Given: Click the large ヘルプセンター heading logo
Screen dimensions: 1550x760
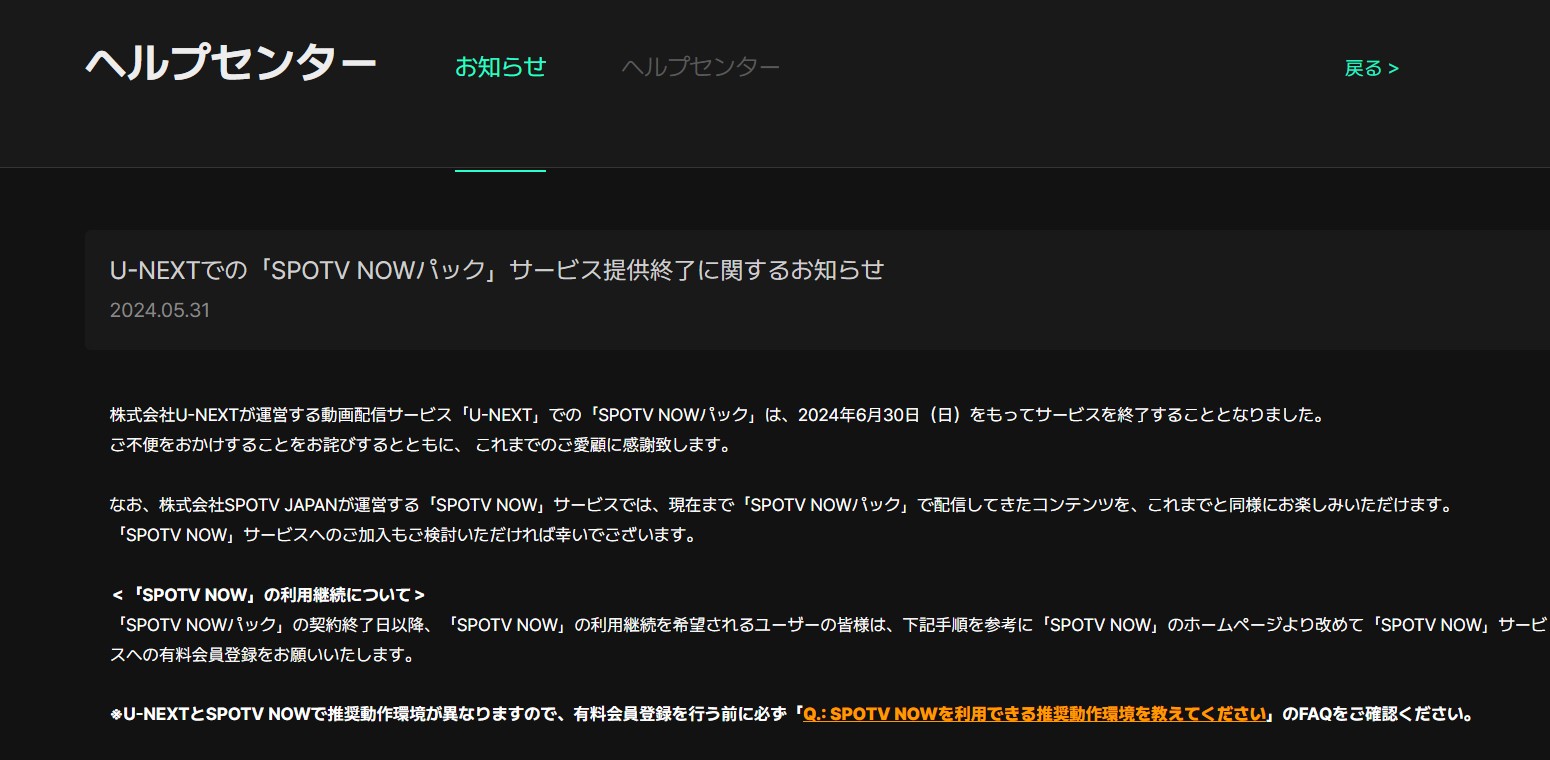Looking at the screenshot, I should click(x=231, y=63).
